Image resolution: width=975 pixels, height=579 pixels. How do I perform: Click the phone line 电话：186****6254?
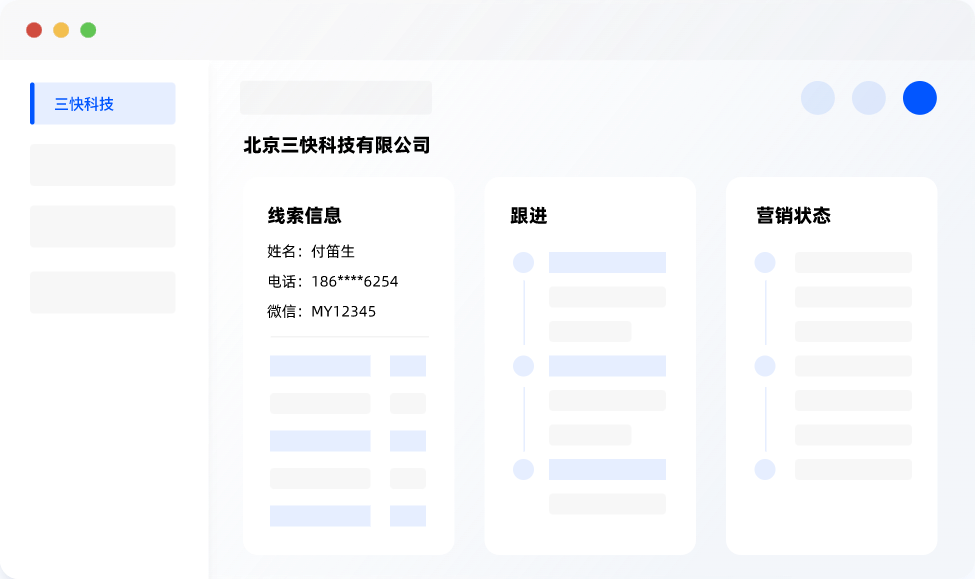click(x=333, y=281)
